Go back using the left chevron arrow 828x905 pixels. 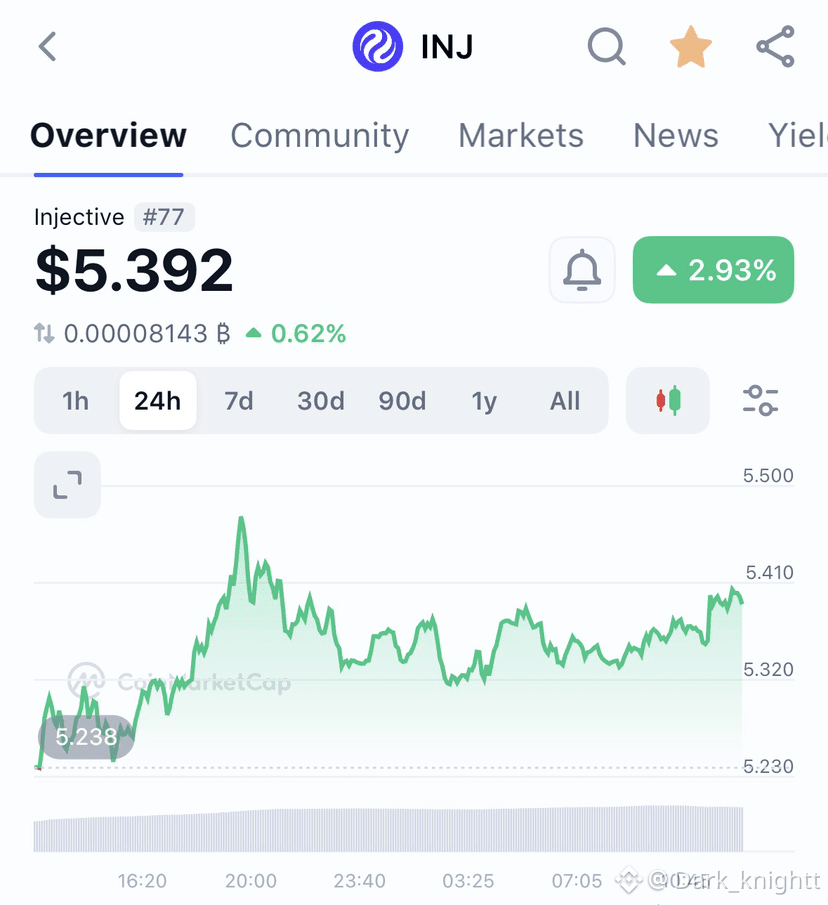click(x=48, y=47)
